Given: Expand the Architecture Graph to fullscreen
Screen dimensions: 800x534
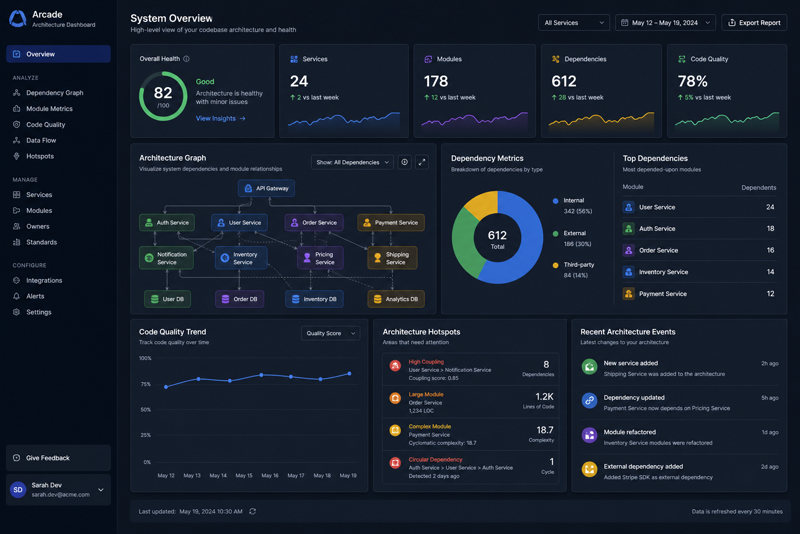Looking at the screenshot, I should (x=422, y=162).
